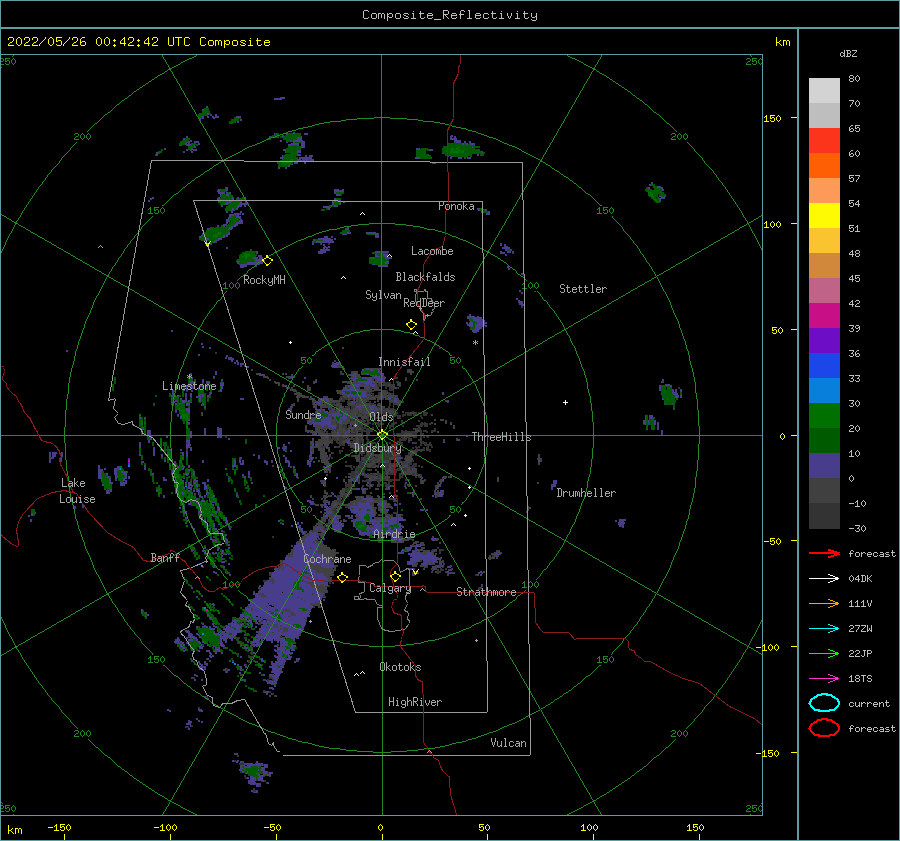The width and height of the screenshot is (900, 841).
Task: Click the yellow 54 dBZ color swatch
Action: tap(824, 216)
